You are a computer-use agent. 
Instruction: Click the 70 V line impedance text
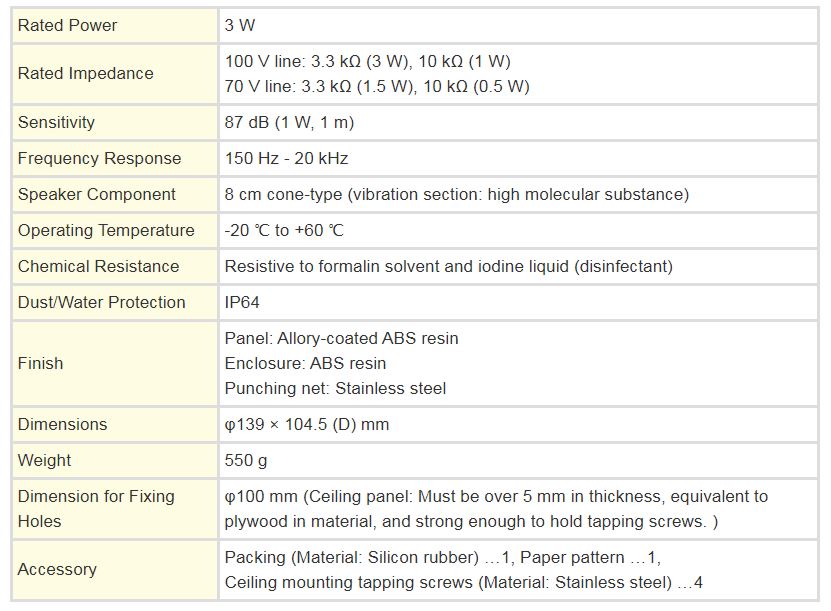coord(377,86)
